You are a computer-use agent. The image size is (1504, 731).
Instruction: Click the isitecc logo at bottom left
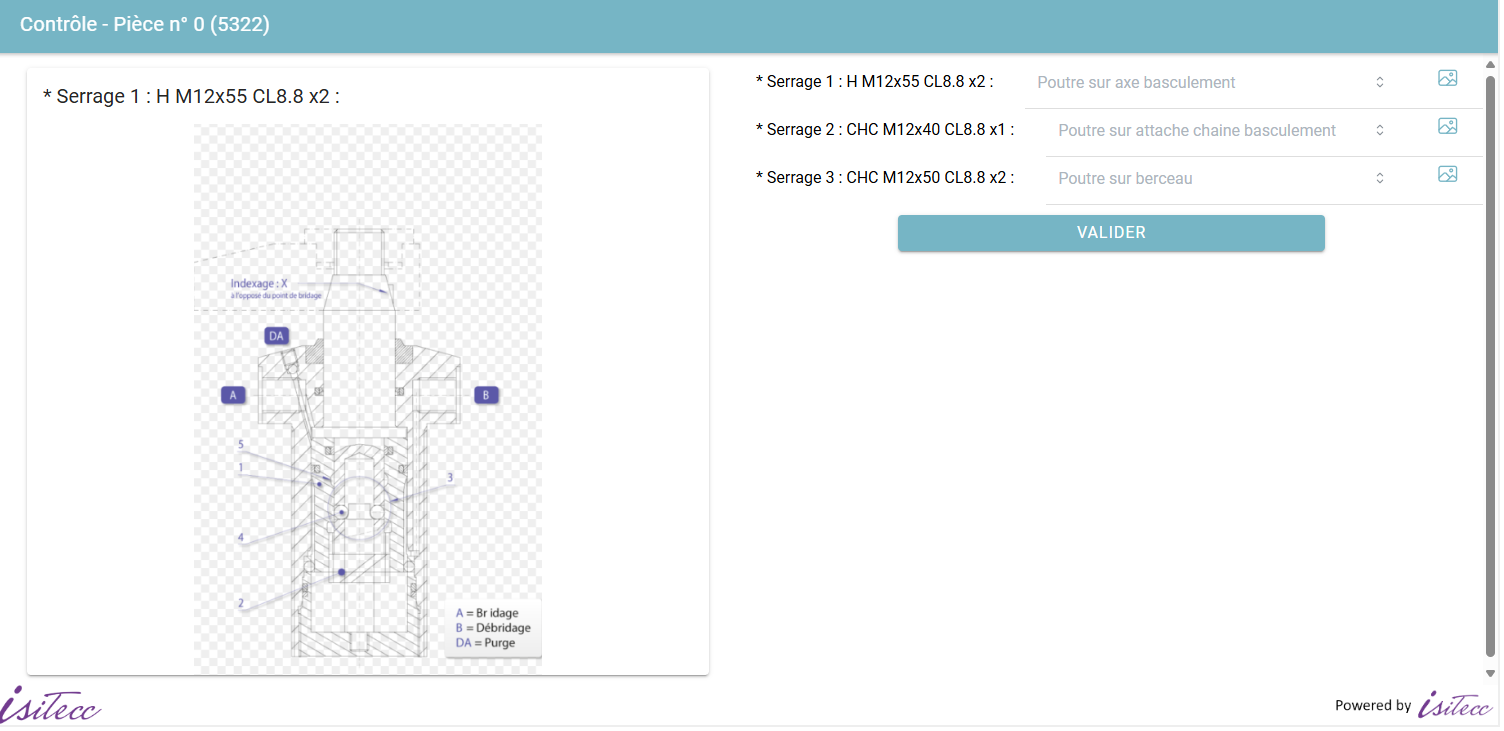tap(51, 704)
